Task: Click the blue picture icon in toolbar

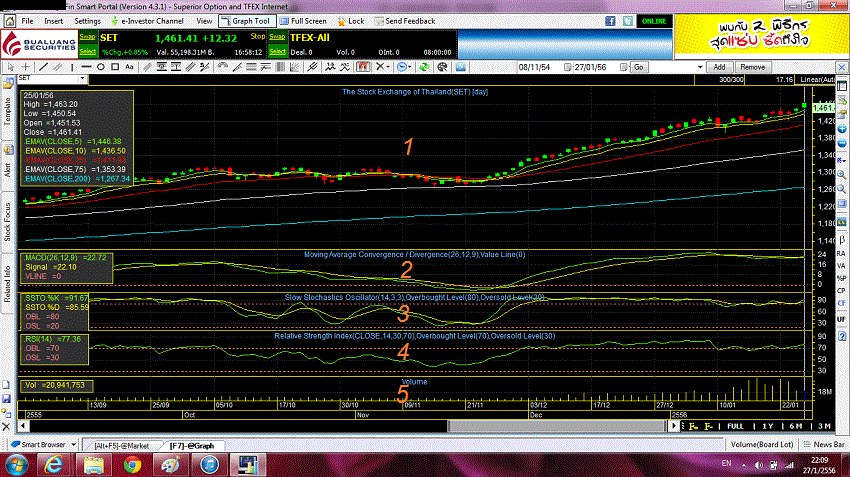Action: [461, 67]
